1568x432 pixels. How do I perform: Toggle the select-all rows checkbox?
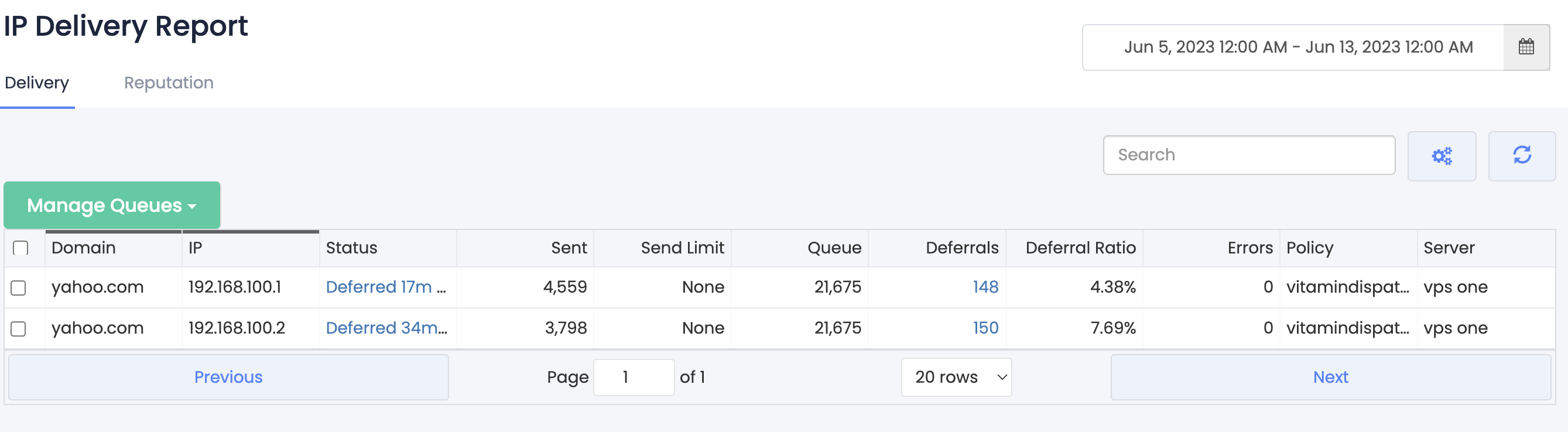pyautogui.click(x=20, y=248)
